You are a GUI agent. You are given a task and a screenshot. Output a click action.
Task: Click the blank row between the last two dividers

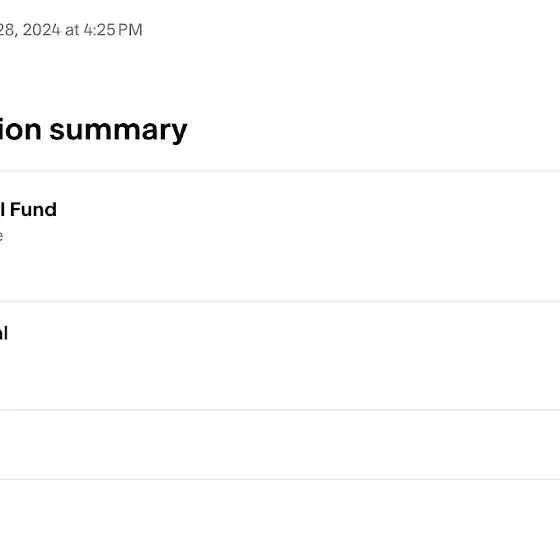[x=280, y=445]
